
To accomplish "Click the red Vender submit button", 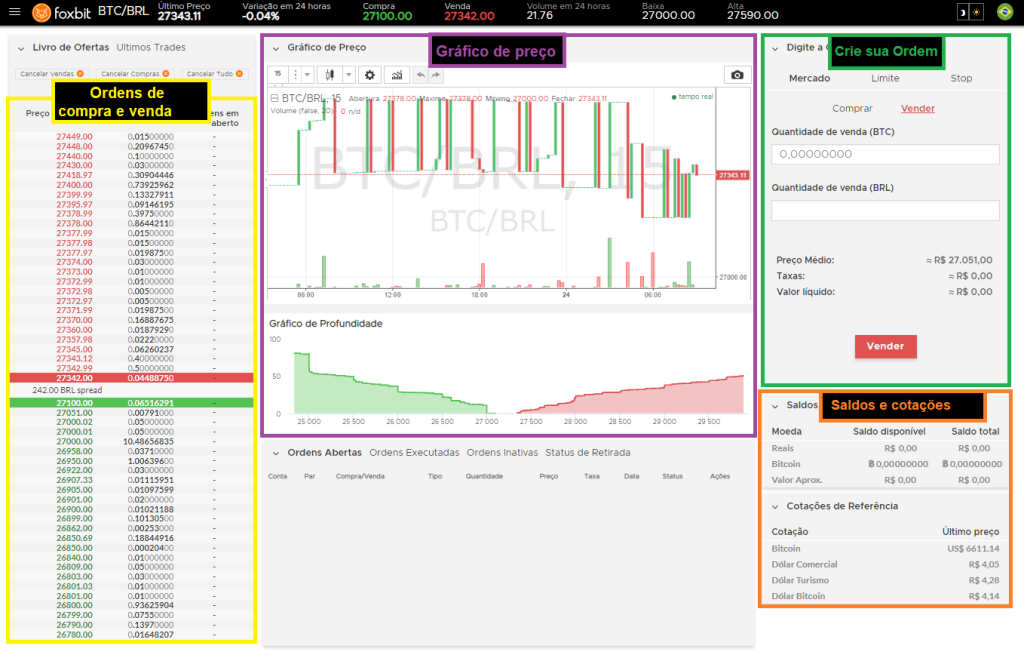I will pyautogui.click(x=886, y=346).
